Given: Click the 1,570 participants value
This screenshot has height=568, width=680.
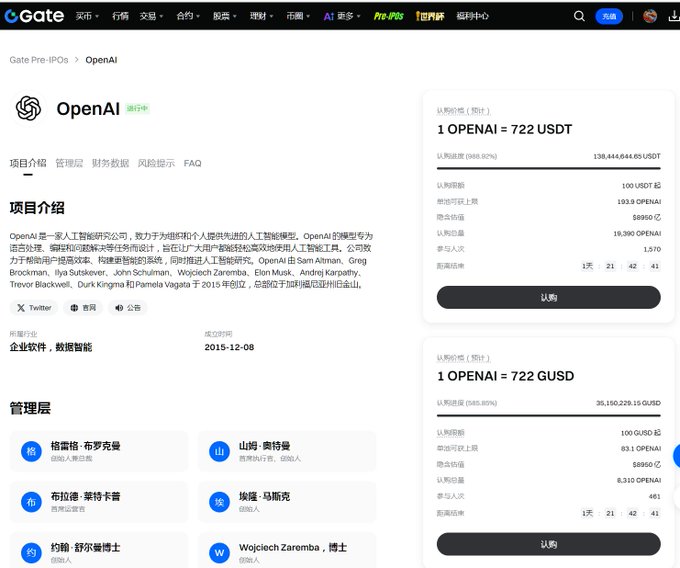Looking at the screenshot, I should (x=652, y=249).
